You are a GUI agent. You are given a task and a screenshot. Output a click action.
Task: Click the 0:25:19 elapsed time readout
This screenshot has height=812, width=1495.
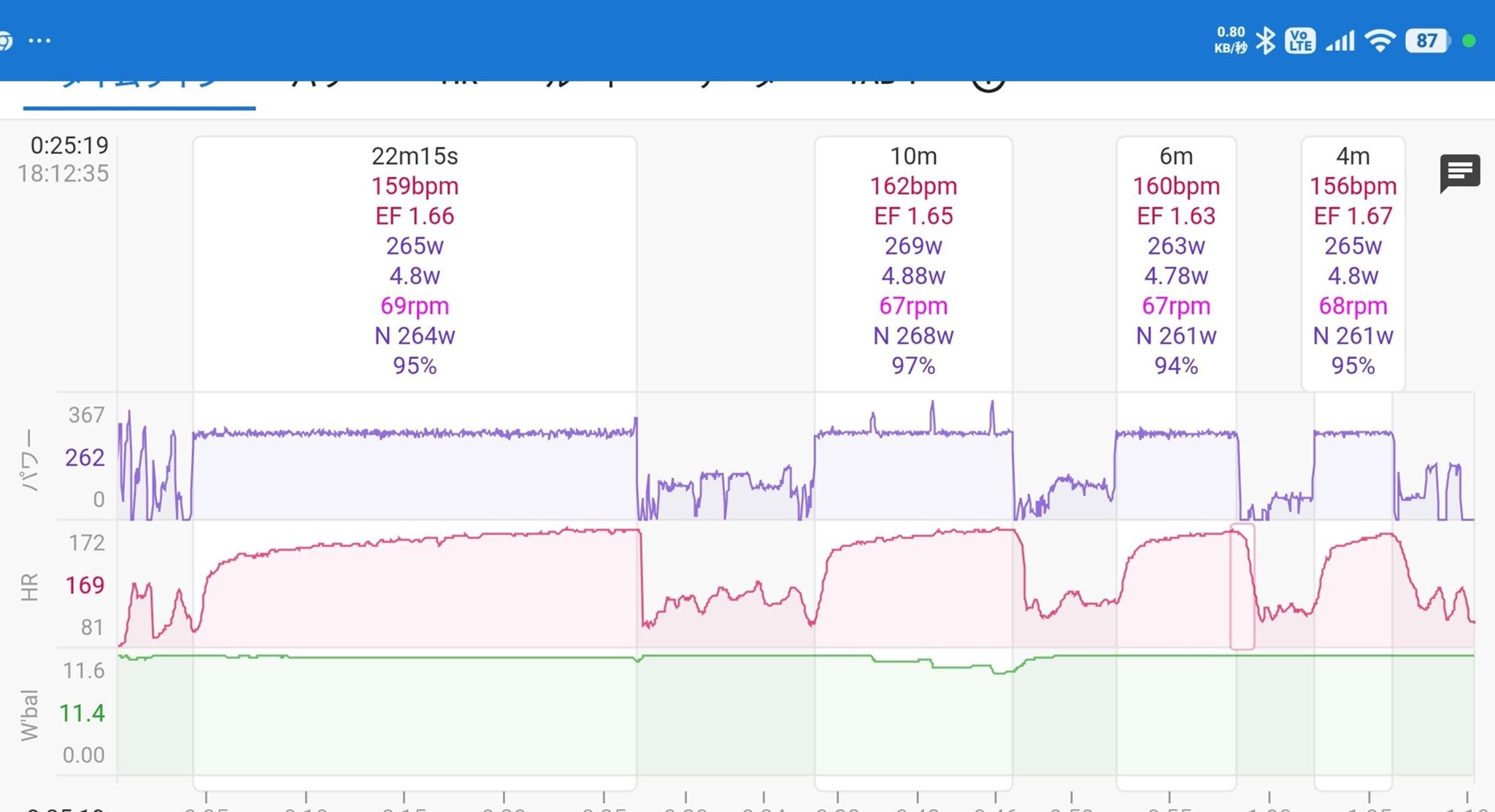click(x=69, y=146)
